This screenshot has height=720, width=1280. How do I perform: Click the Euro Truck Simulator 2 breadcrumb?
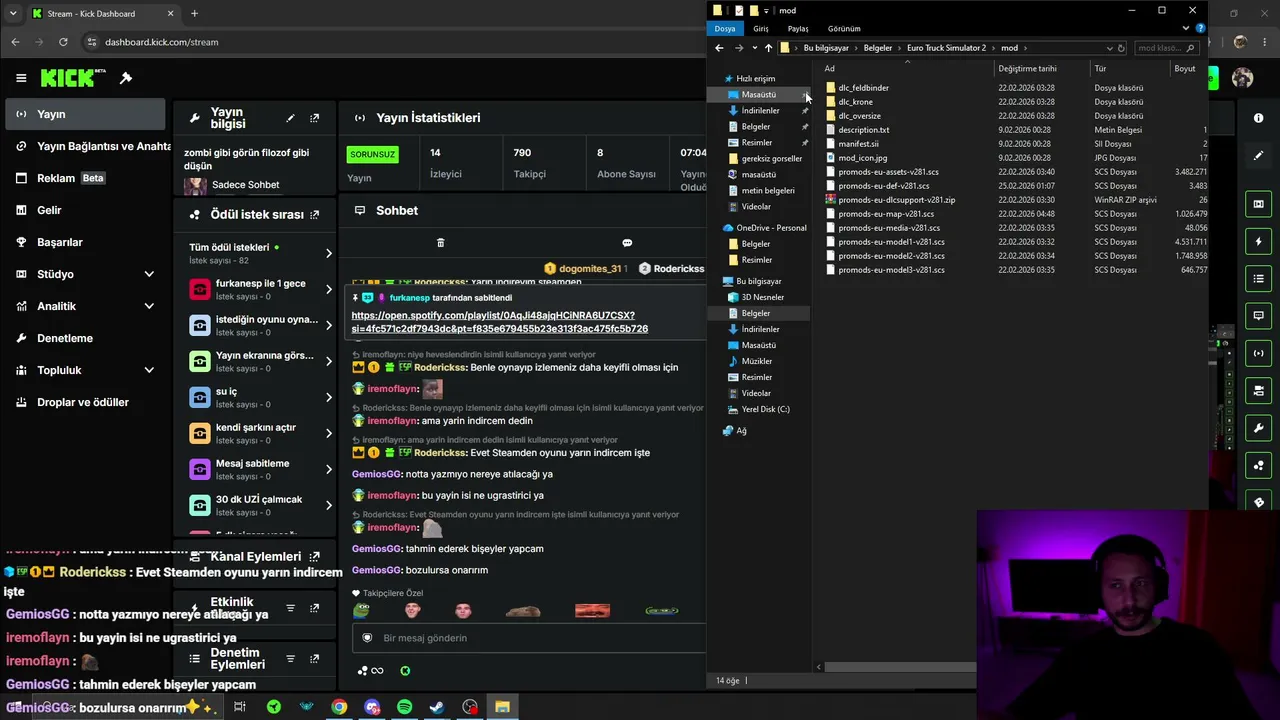click(x=946, y=48)
